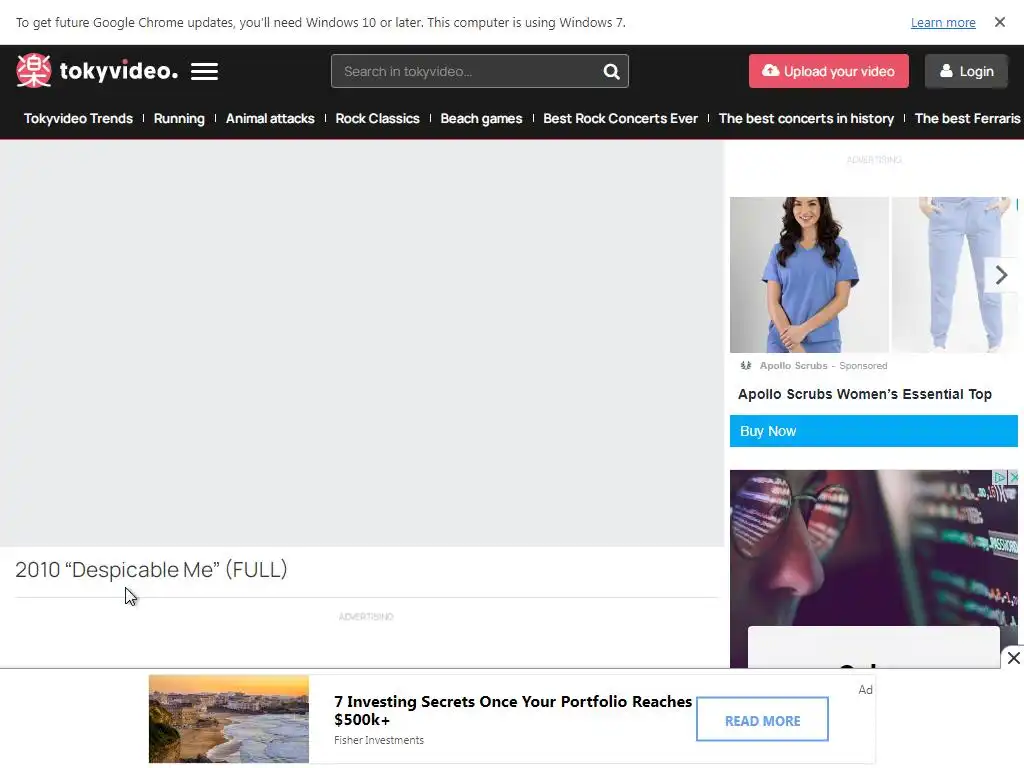Open the Animal attacks category
The width and height of the screenshot is (1024, 768).
pos(270,118)
